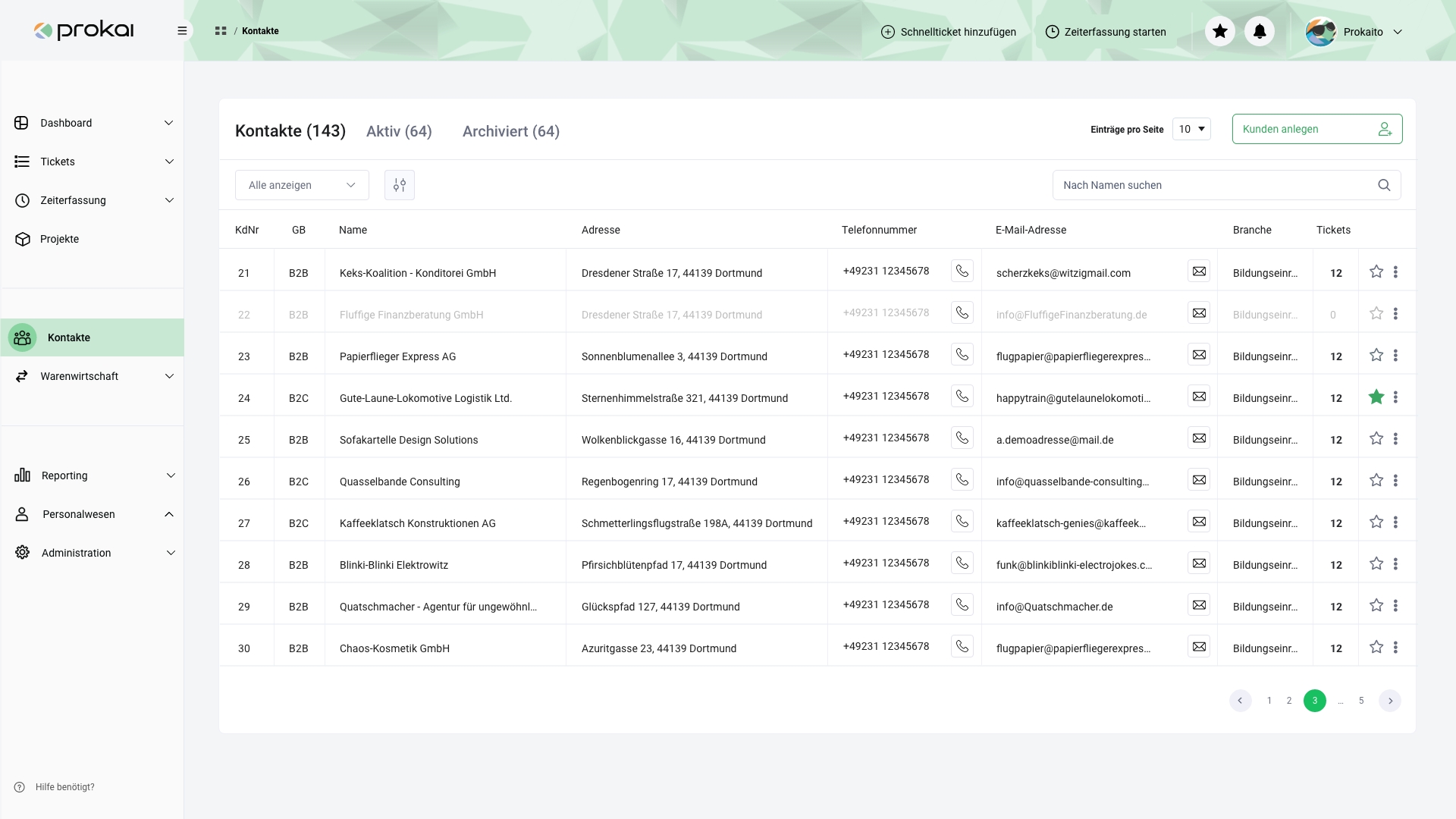Switch to the Archiviert (64) tab
The height and width of the screenshot is (819, 1456).
[x=511, y=131]
